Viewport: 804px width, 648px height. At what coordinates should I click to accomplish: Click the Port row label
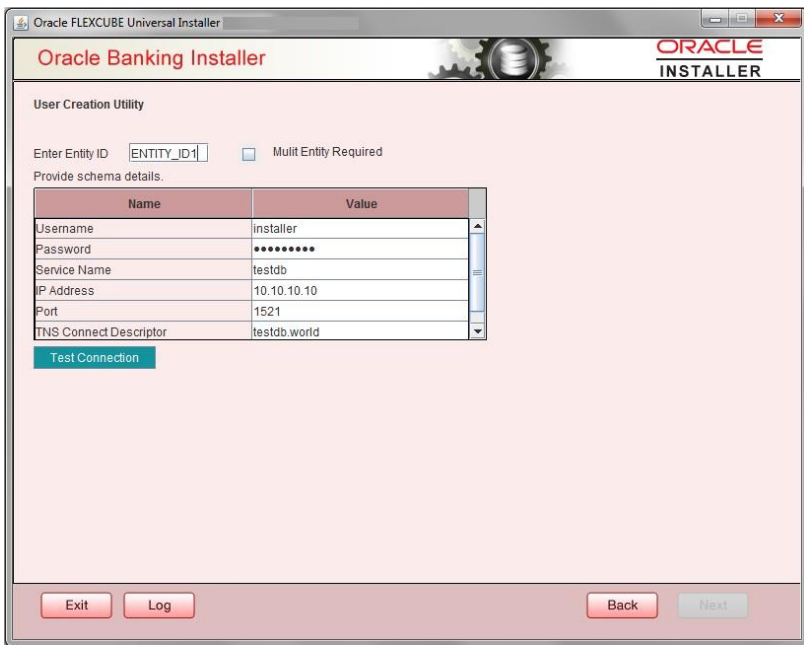pyautogui.click(x=143, y=311)
